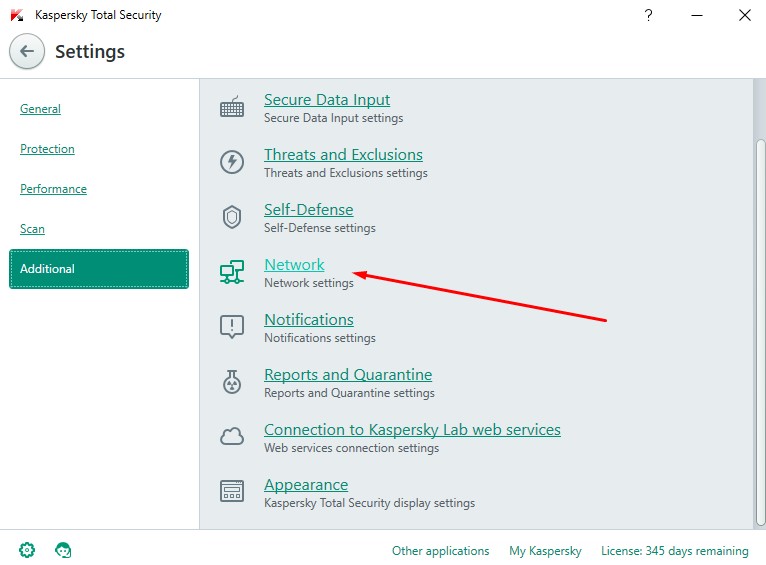The height and width of the screenshot is (565, 766).
Task: Open the Reports and Quarantine link
Action: tap(348, 375)
